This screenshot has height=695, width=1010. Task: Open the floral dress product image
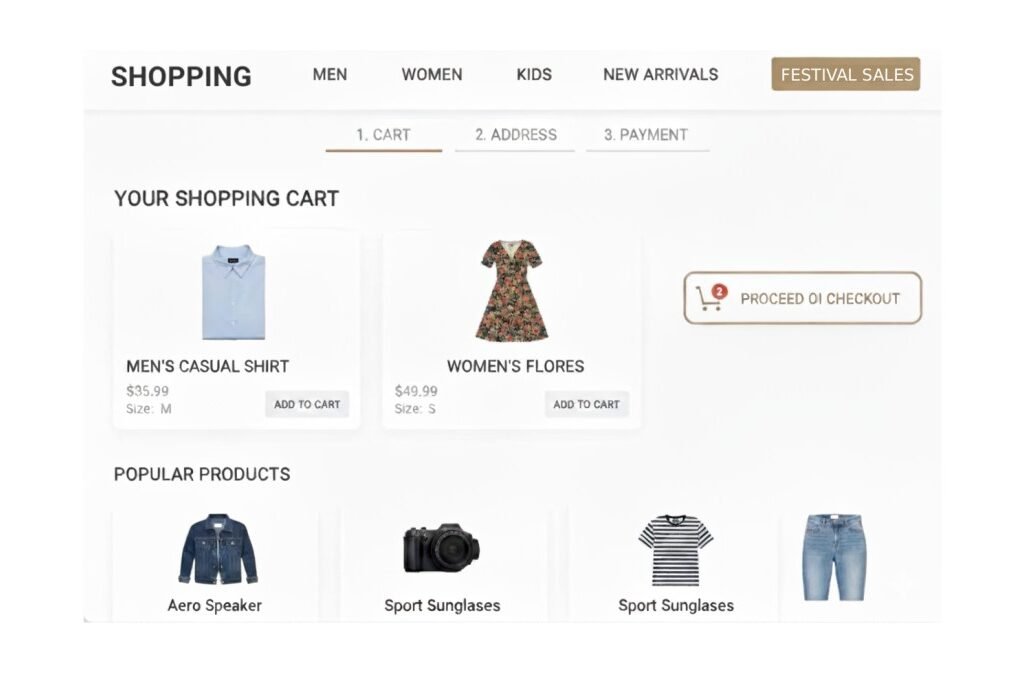pos(511,290)
